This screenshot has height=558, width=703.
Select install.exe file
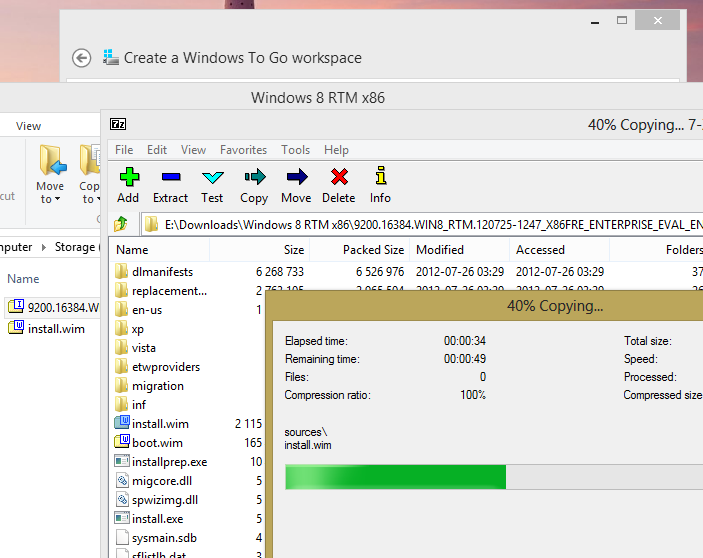pos(157,519)
